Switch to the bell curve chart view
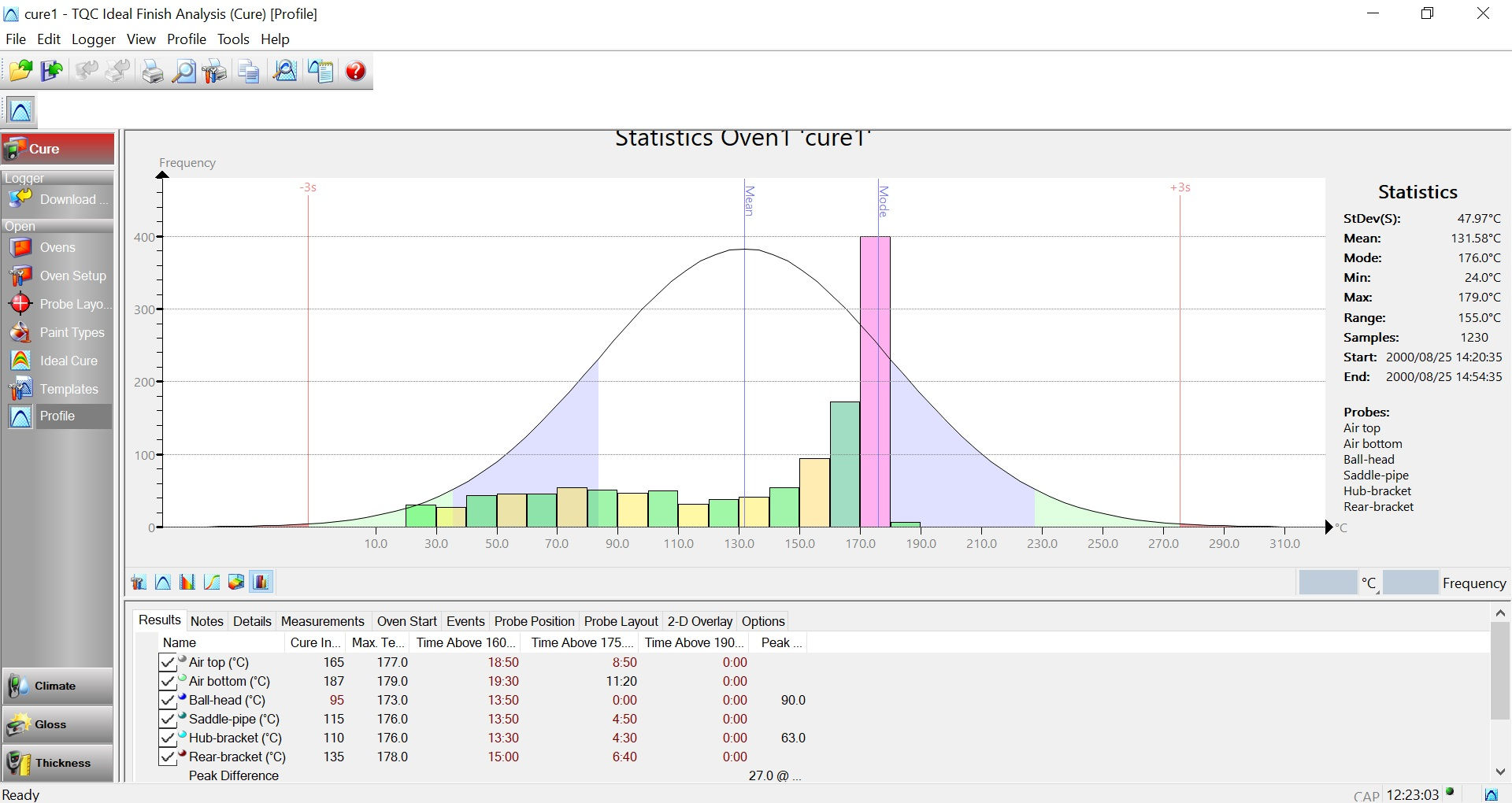Viewport: 1512px width, 803px height. [x=163, y=582]
